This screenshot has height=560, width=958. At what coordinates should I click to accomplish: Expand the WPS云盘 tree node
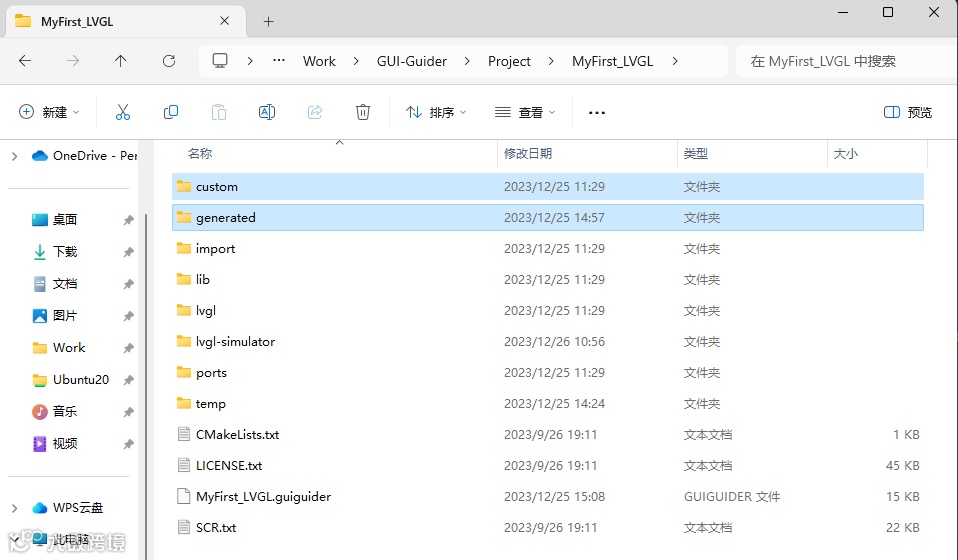pyautogui.click(x=15, y=508)
